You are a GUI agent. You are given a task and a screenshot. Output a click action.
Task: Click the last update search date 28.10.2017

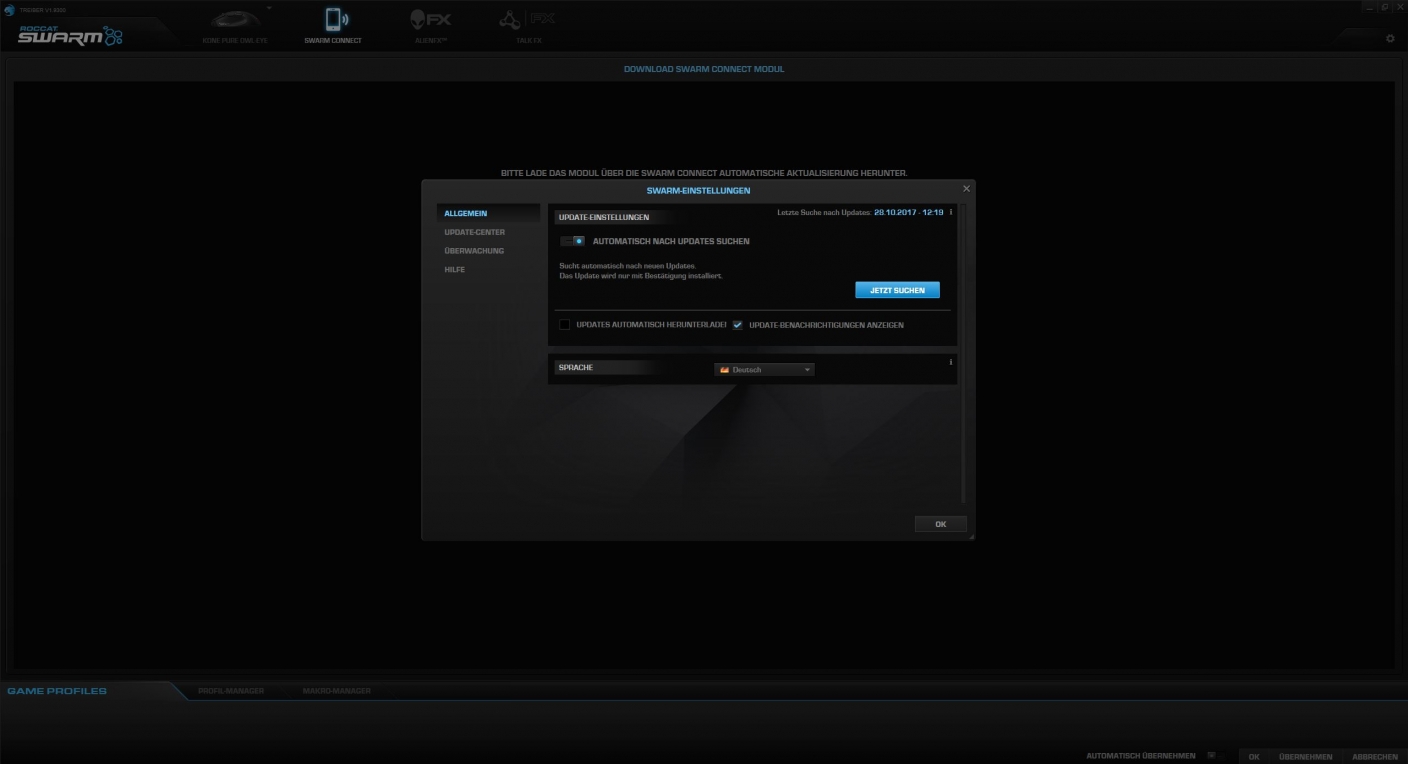[909, 212]
